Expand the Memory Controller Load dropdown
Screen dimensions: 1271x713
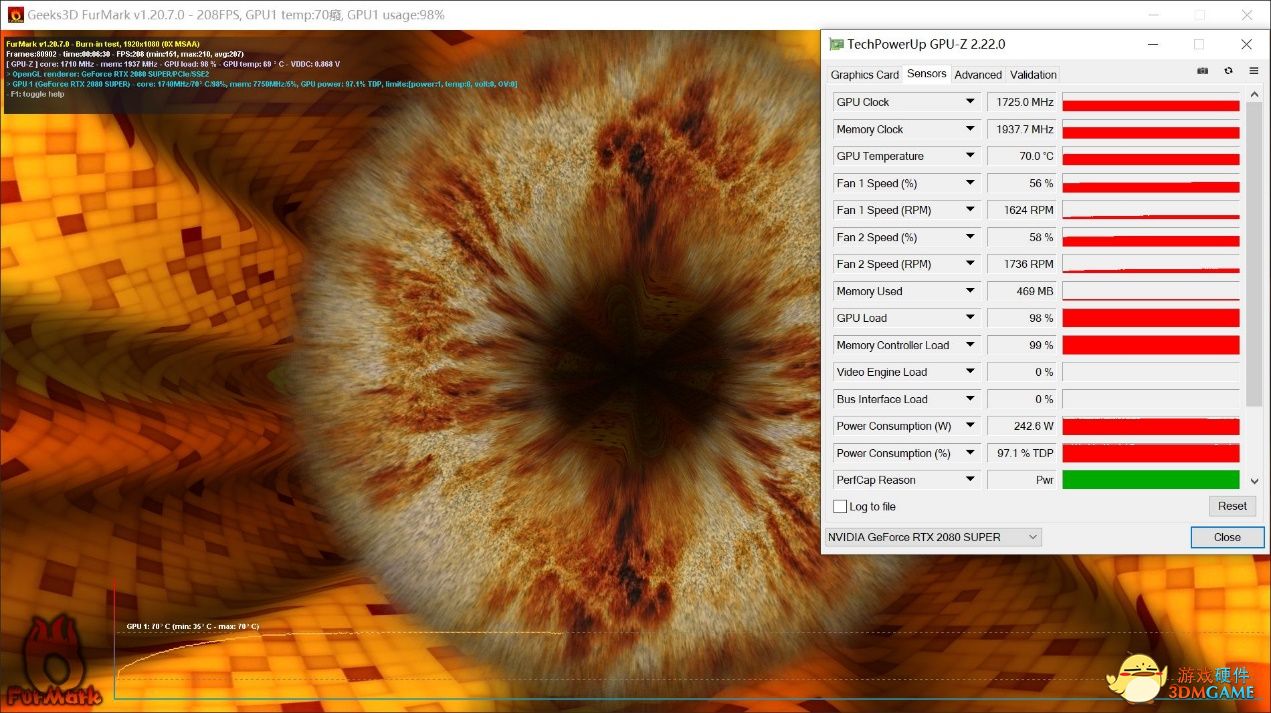[970, 345]
